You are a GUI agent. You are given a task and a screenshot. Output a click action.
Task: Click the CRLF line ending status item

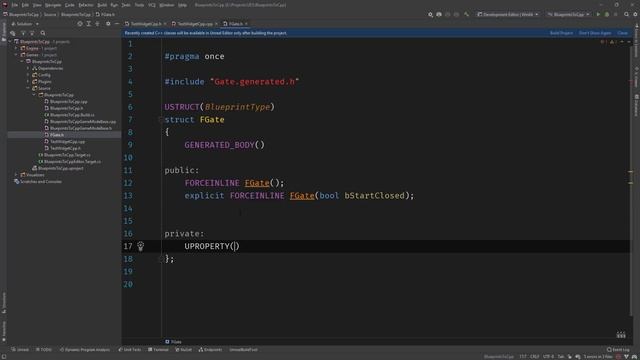[535, 357]
